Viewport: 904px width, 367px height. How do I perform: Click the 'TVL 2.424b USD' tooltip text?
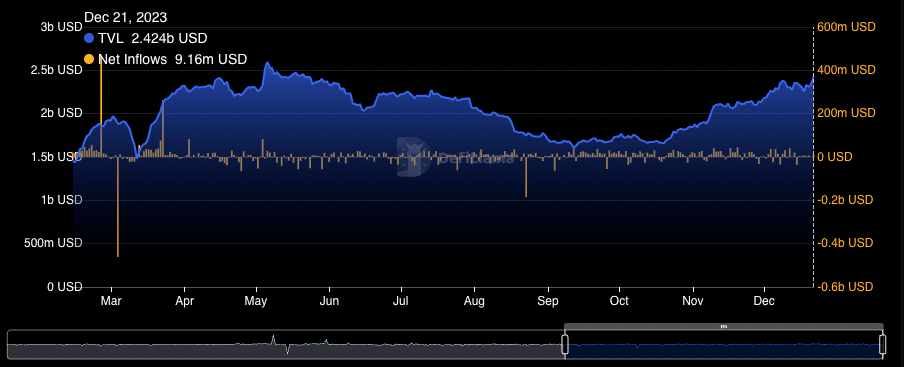point(153,39)
